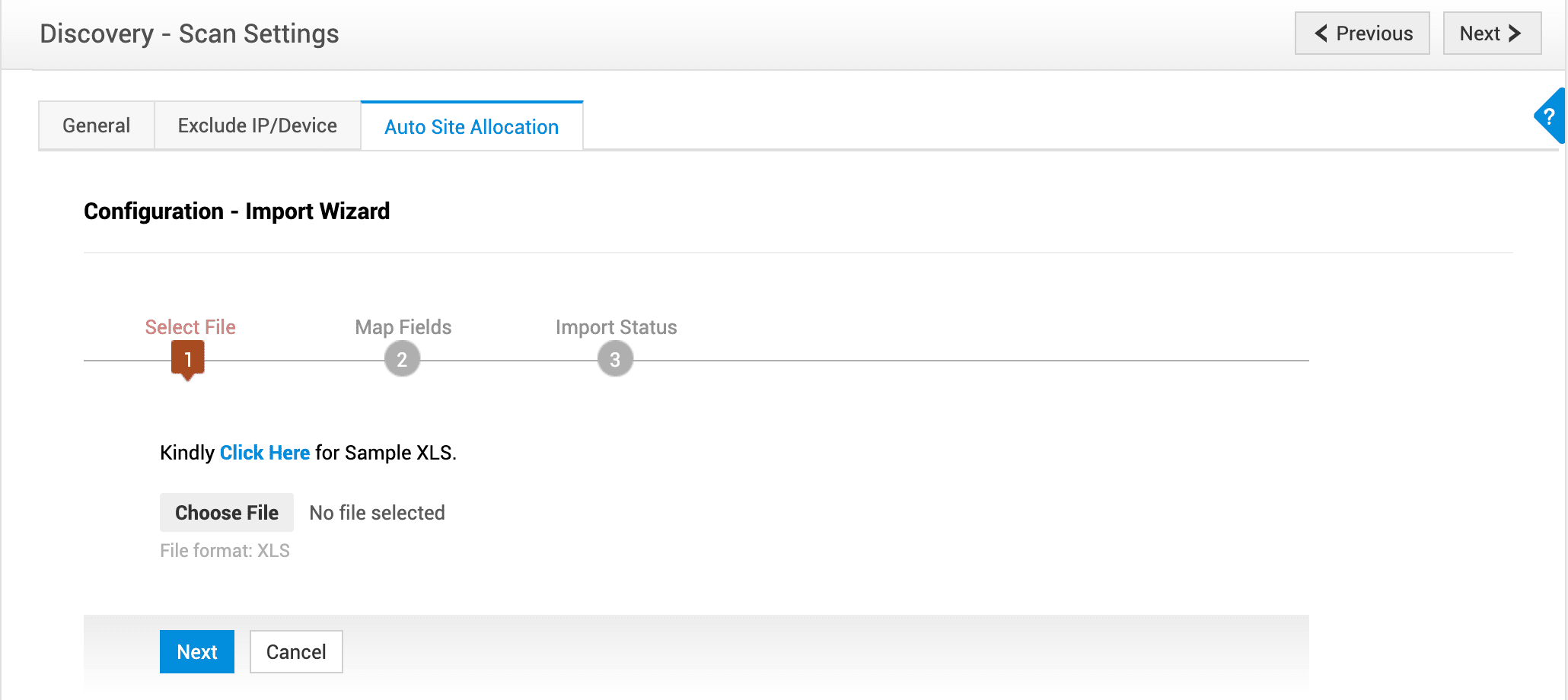This screenshot has height=700, width=1568.
Task: Click the Configuration - Import Wizard heading
Action: (x=237, y=212)
